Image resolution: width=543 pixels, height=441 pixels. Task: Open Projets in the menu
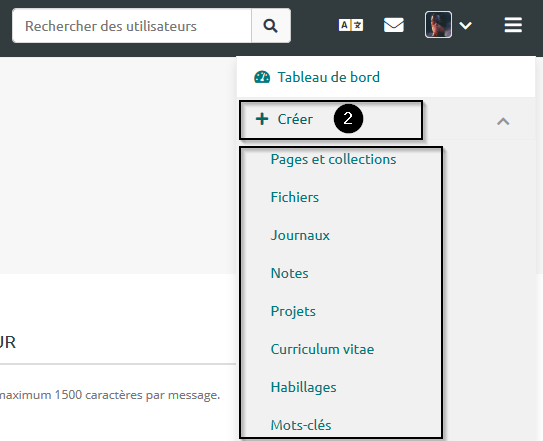pyautogui.click(x=293, y=311)
